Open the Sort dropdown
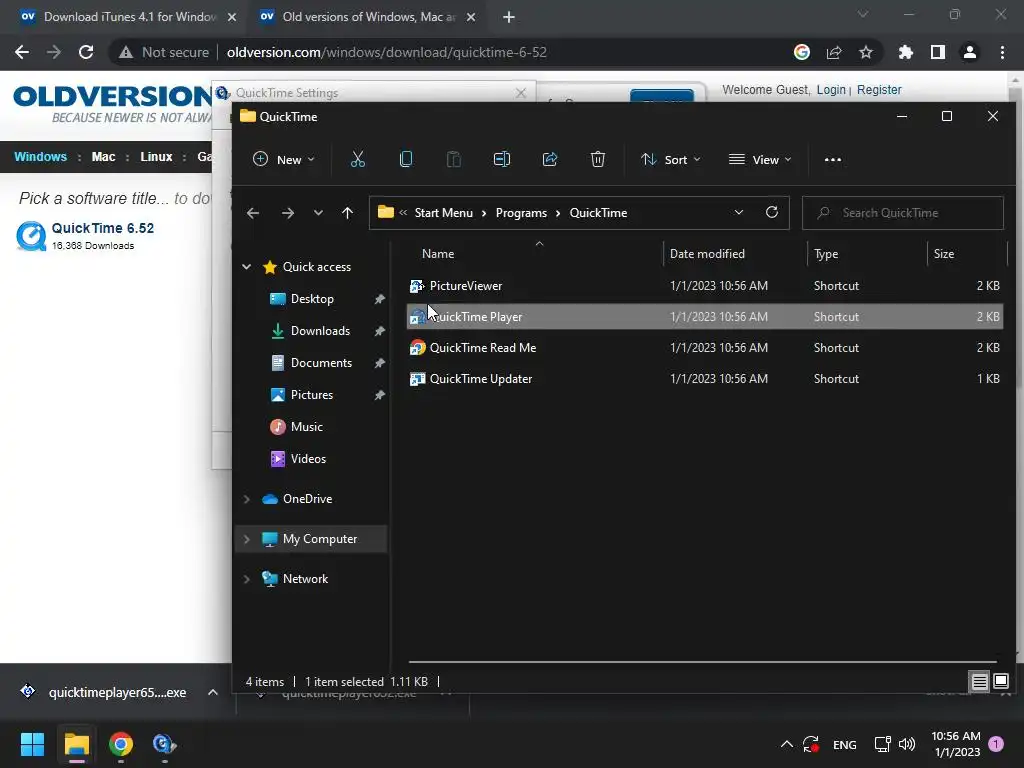 click(x=671, y=159)
